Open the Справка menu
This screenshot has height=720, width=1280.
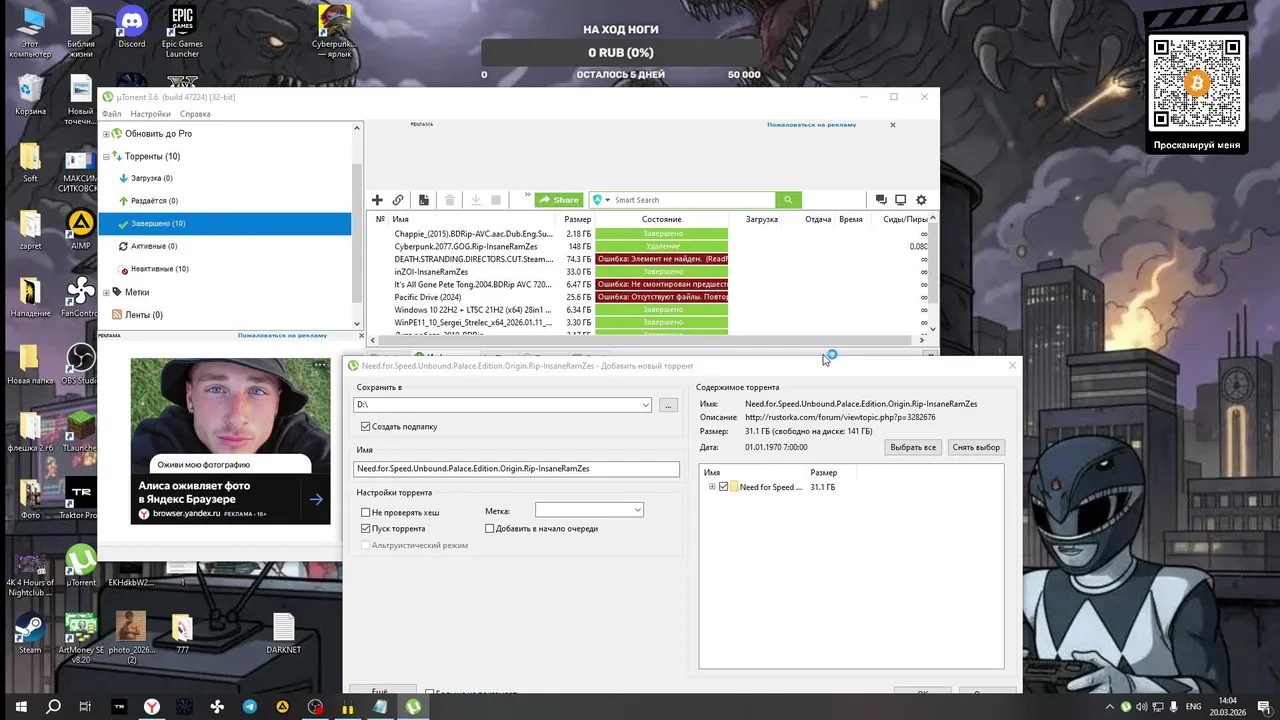(x=195, y=114)
